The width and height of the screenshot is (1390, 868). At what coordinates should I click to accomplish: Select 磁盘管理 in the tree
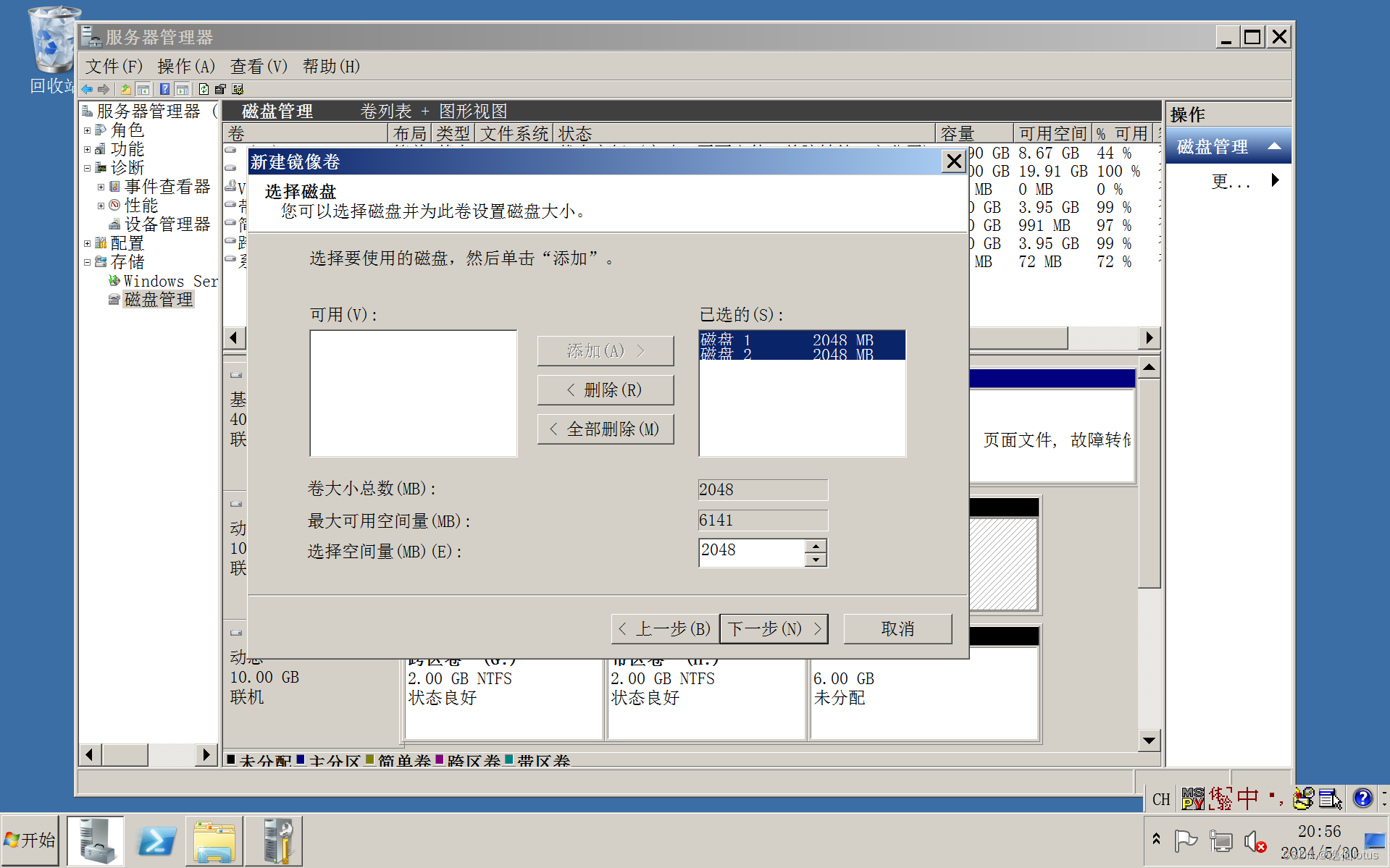159,300
